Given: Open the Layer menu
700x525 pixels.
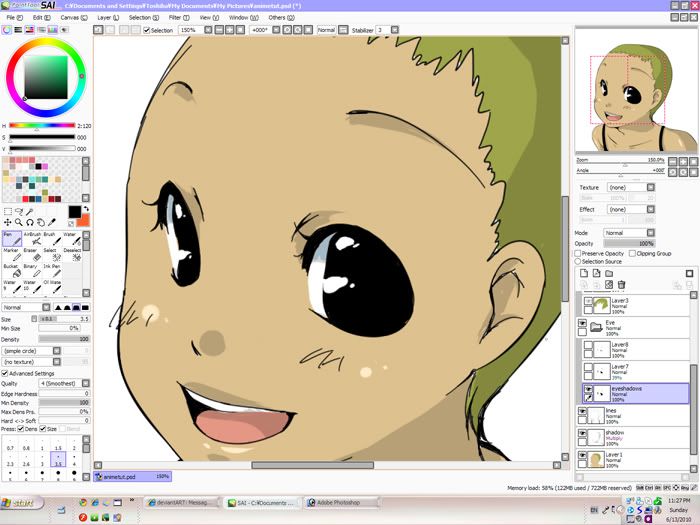Looking at the screenshot, I should (x=108, y=17).
